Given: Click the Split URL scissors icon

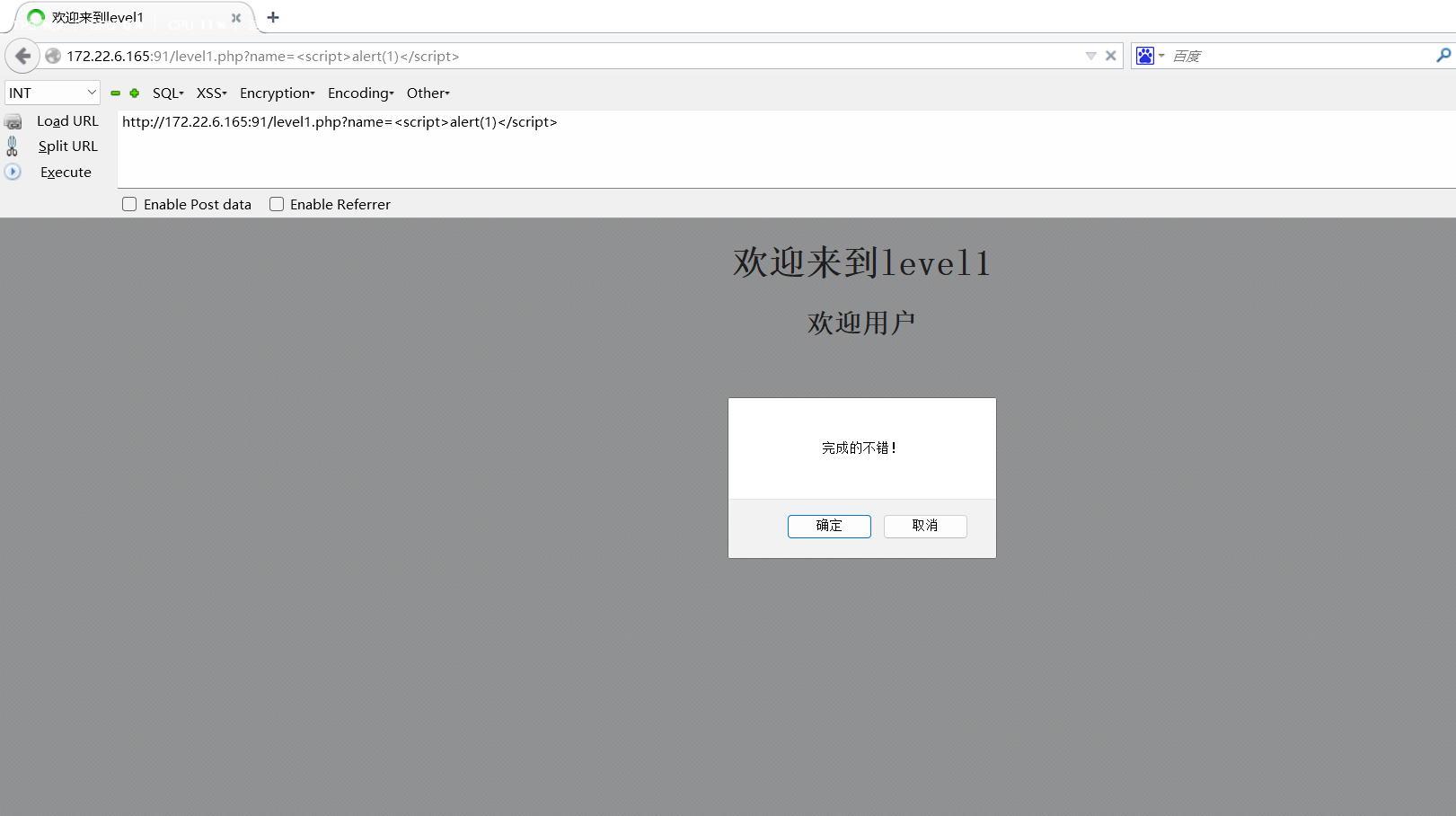Looking at the screenshot, I should tap(12, 146).
